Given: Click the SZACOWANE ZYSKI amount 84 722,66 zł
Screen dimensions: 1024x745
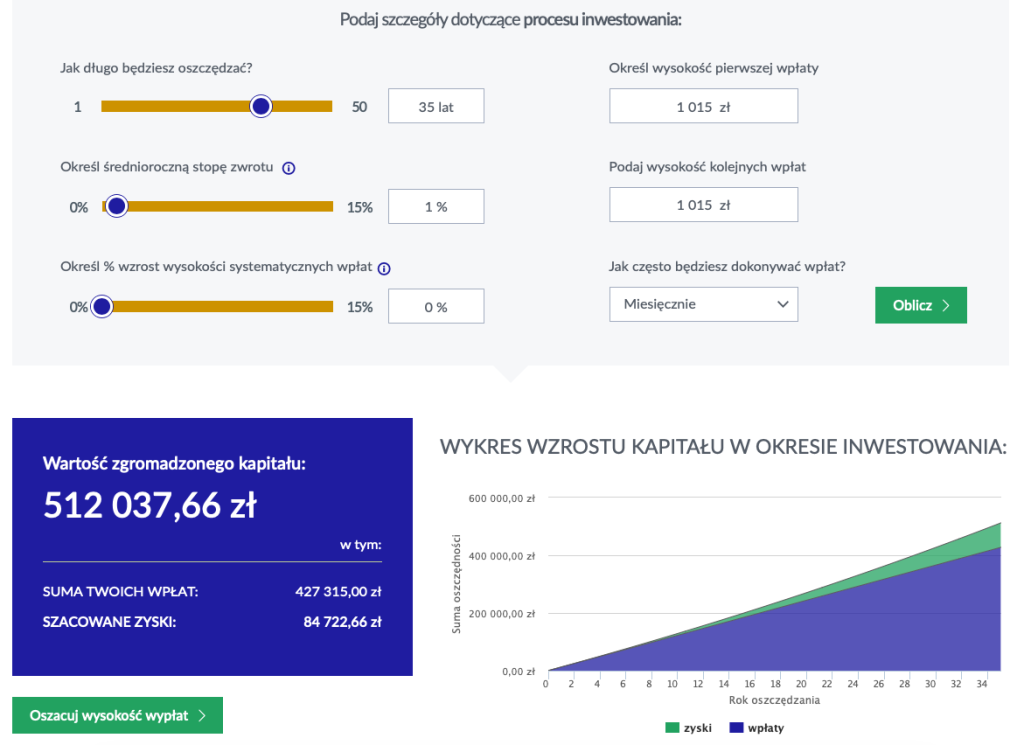Looking at the screenshot, I should click(x=342, y=622).
